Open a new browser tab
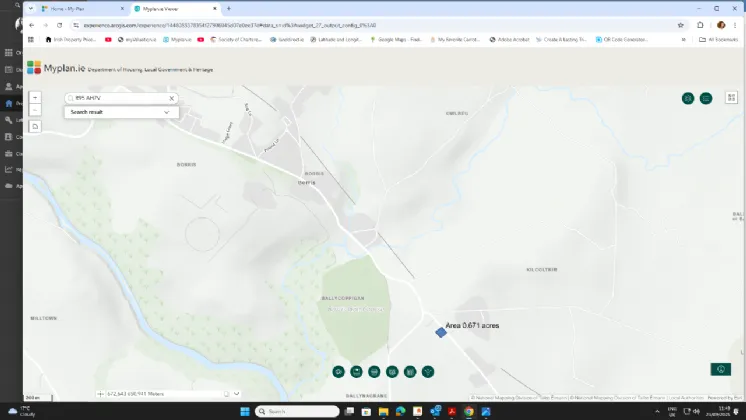Image resolution: width=746 pixels, height=420 pixels. point(229,9)
